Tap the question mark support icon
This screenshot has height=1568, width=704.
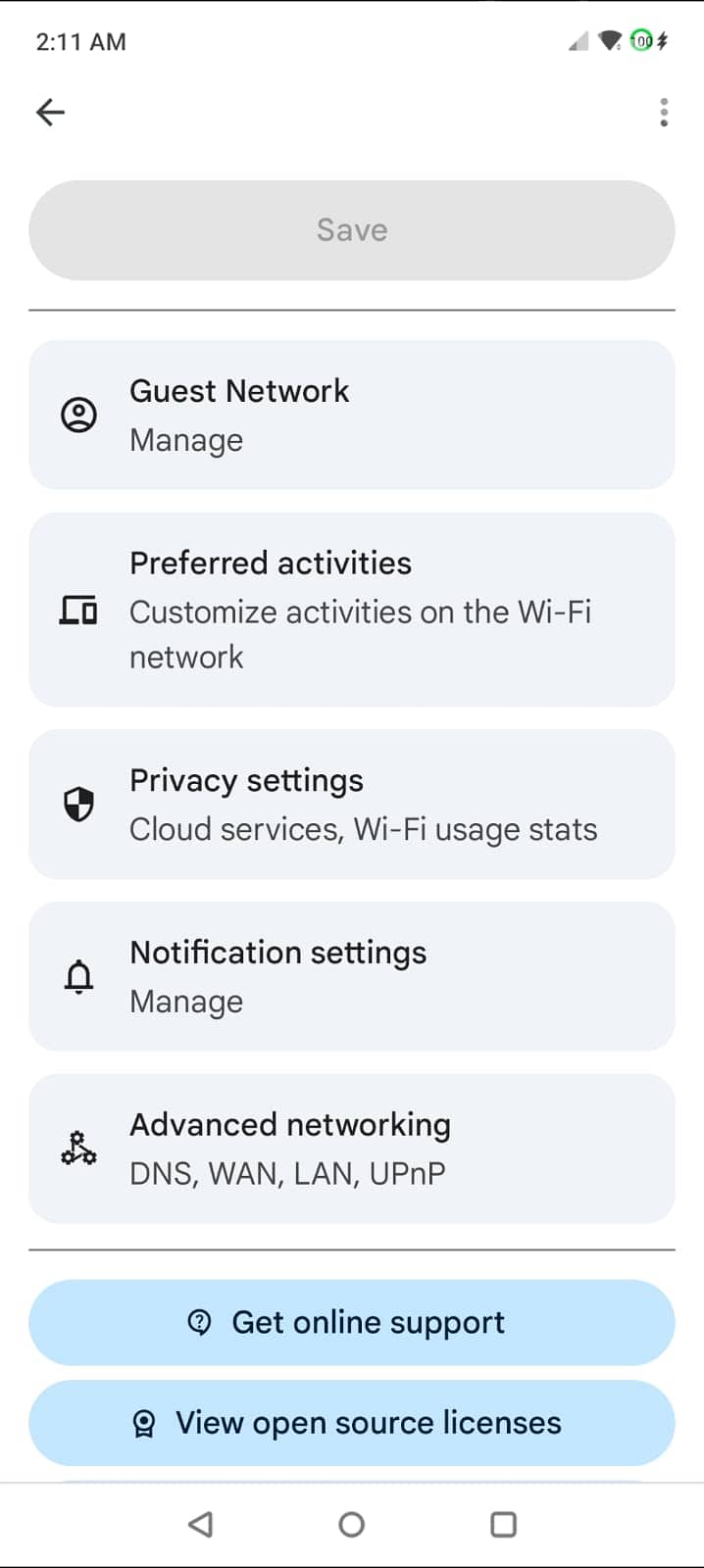(200, 1322)
